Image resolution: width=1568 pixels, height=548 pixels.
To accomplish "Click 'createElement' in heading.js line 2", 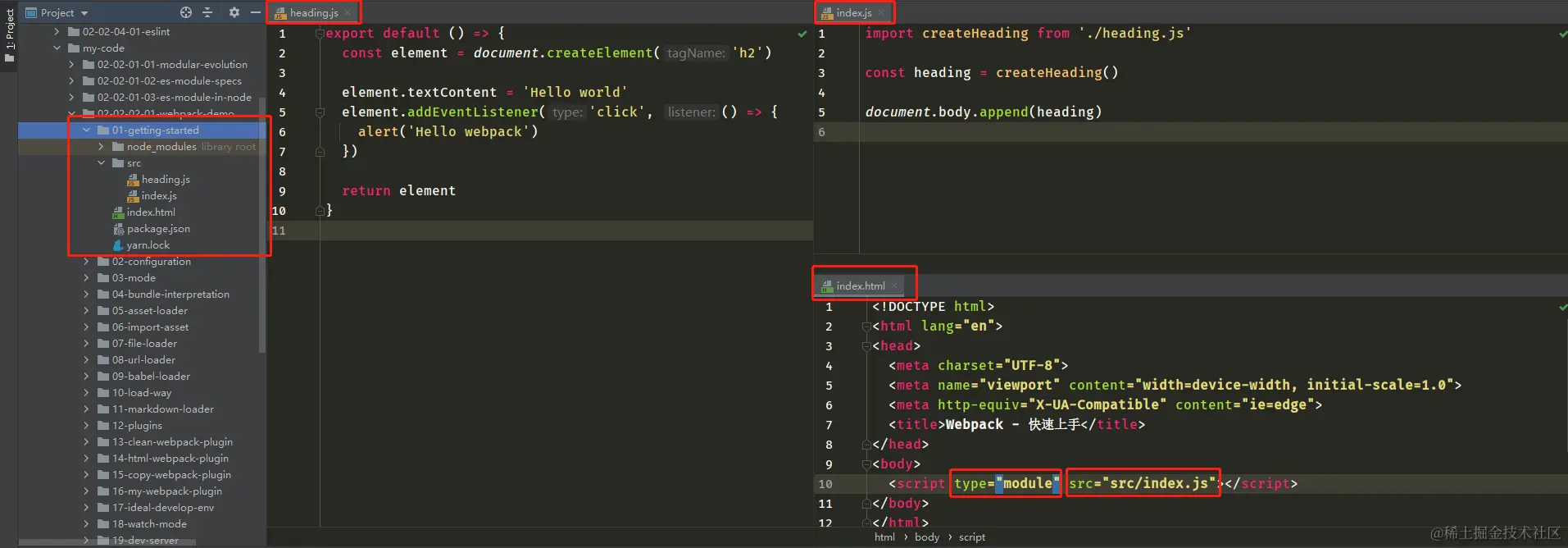I will 599,53.
